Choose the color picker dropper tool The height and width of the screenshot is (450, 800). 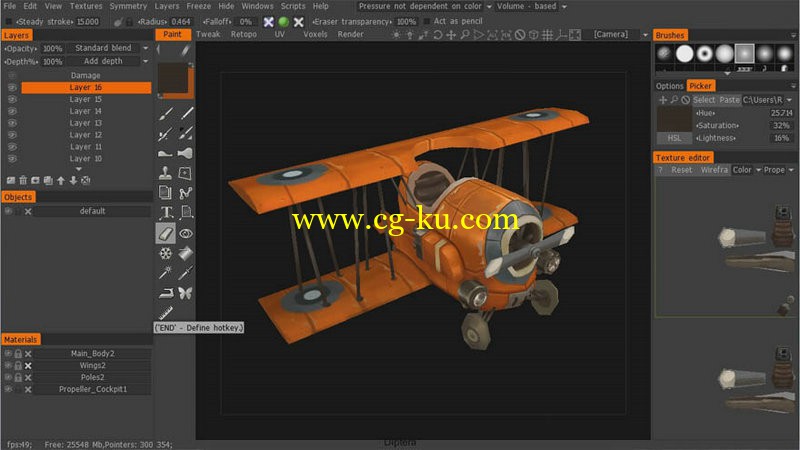click(185, 273)
